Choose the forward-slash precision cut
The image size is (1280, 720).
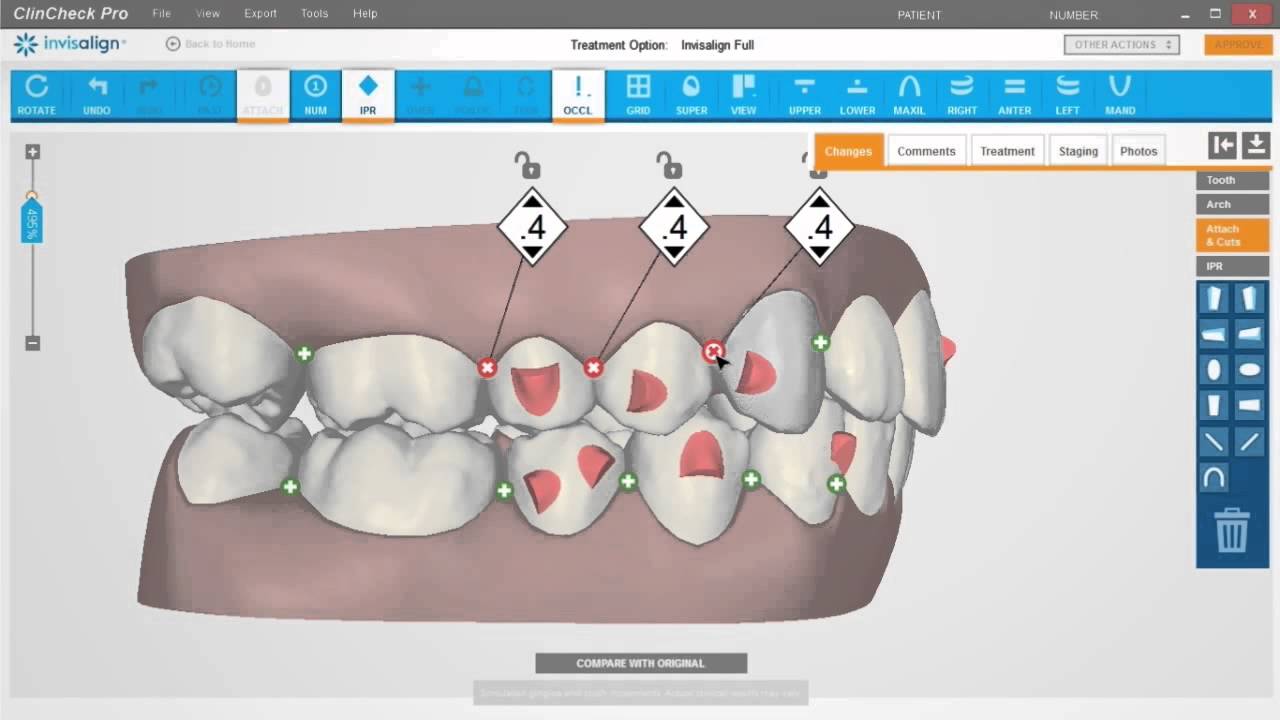(x=1250, y=441)
